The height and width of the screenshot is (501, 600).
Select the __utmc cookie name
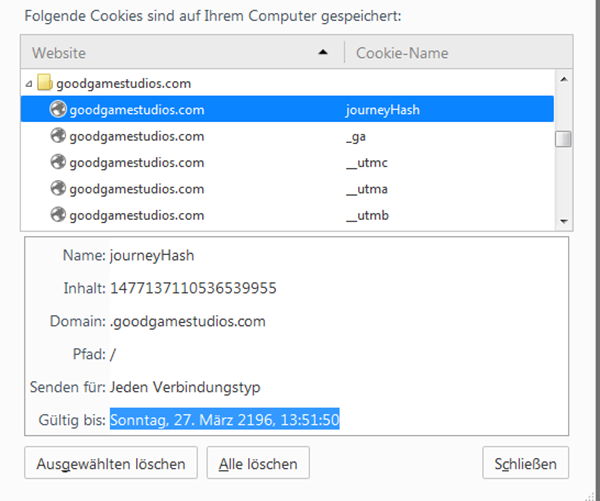[367, 163]
